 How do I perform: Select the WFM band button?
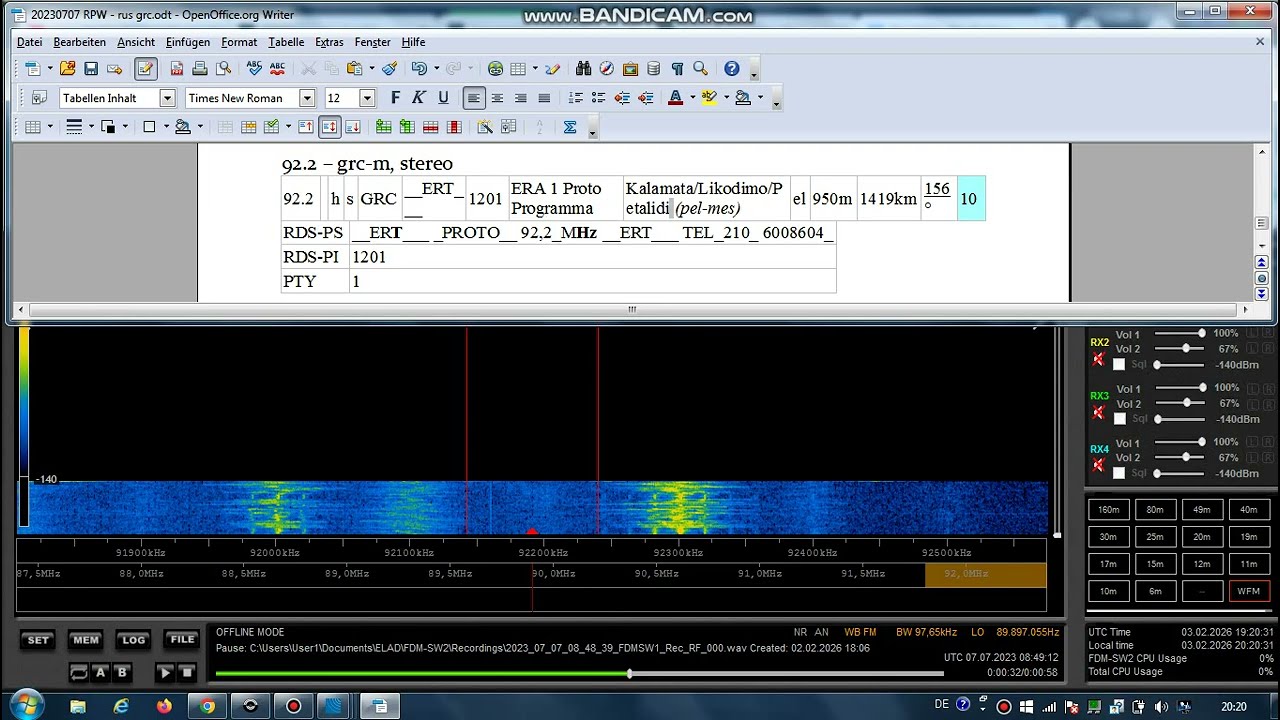[1249, 591]
